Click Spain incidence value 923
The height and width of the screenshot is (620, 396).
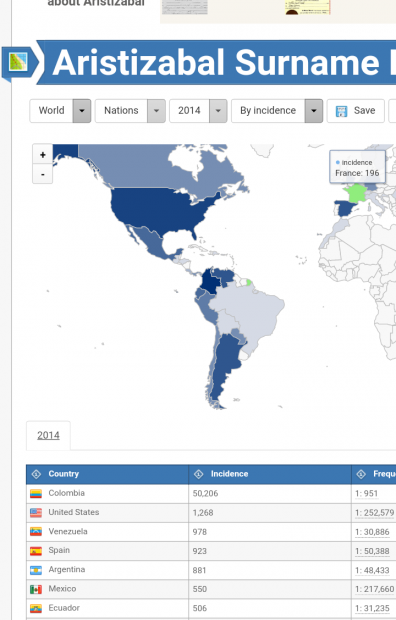[200, 551]
